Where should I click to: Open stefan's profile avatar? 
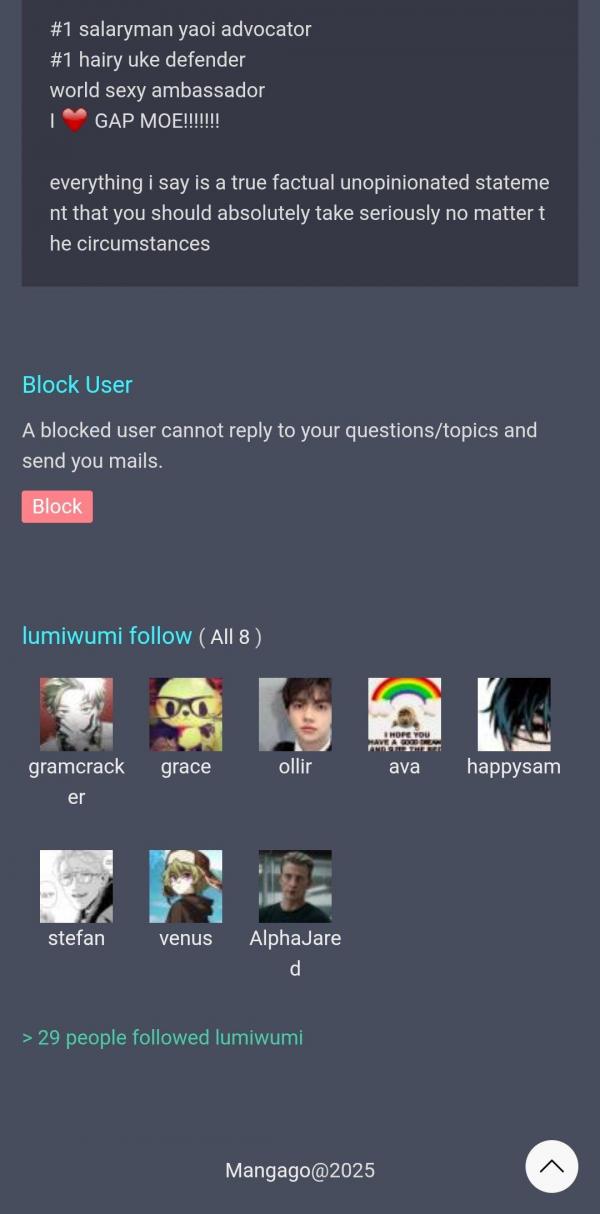[76, 886]
